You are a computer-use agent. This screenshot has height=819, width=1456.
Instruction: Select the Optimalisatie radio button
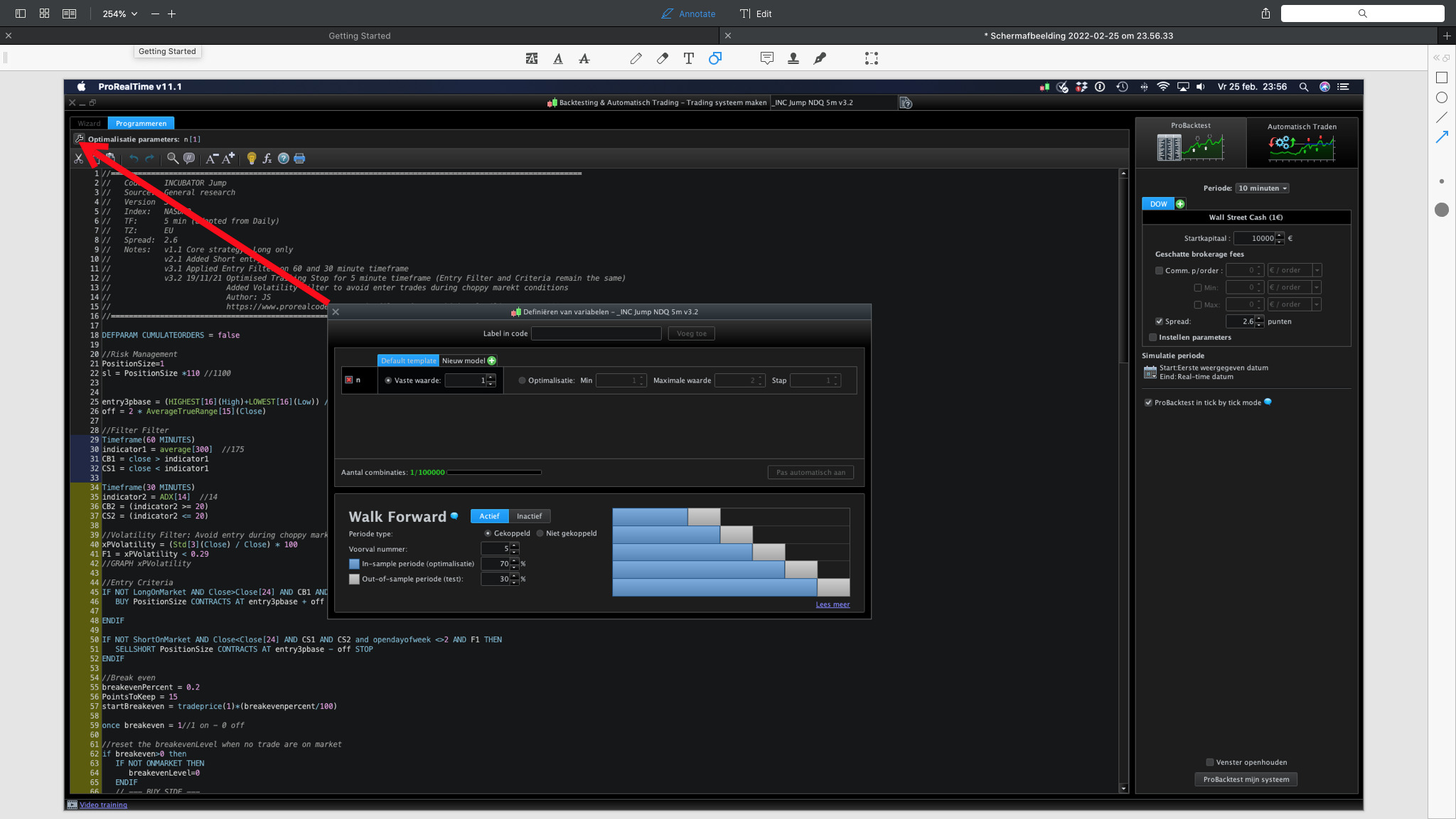point(522,380)
